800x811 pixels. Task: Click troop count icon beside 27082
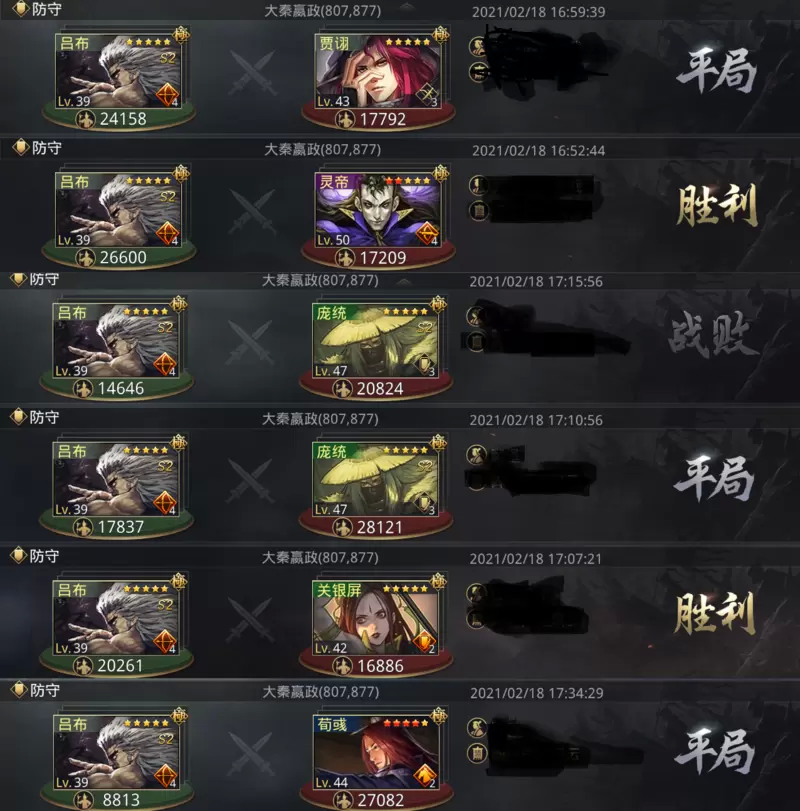(342, 800)
